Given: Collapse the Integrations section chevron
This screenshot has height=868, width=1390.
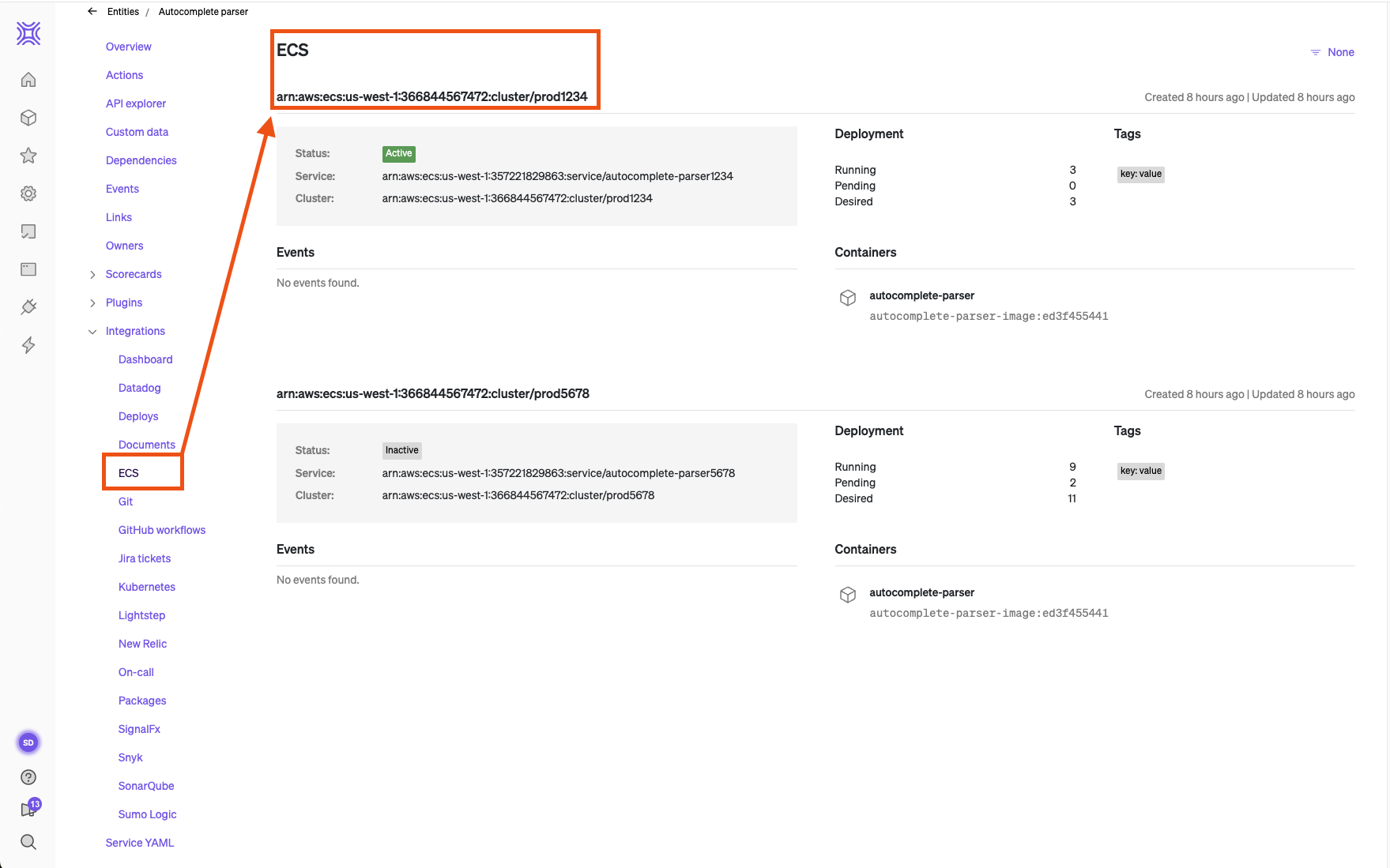Looking at the screenshot, I should [92, 332].
